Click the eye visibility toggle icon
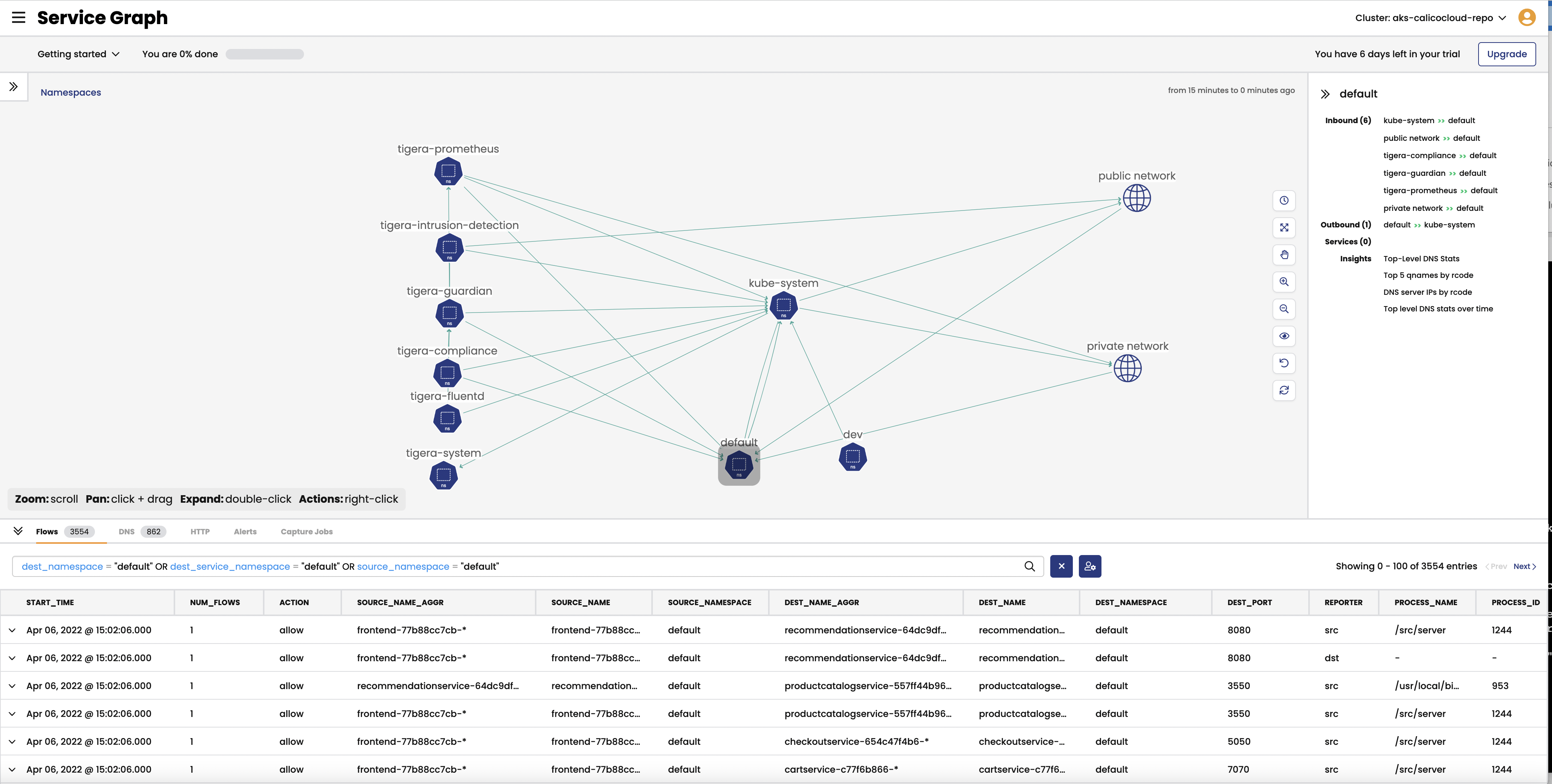1552x784 pixels. tap(1284, 335)
